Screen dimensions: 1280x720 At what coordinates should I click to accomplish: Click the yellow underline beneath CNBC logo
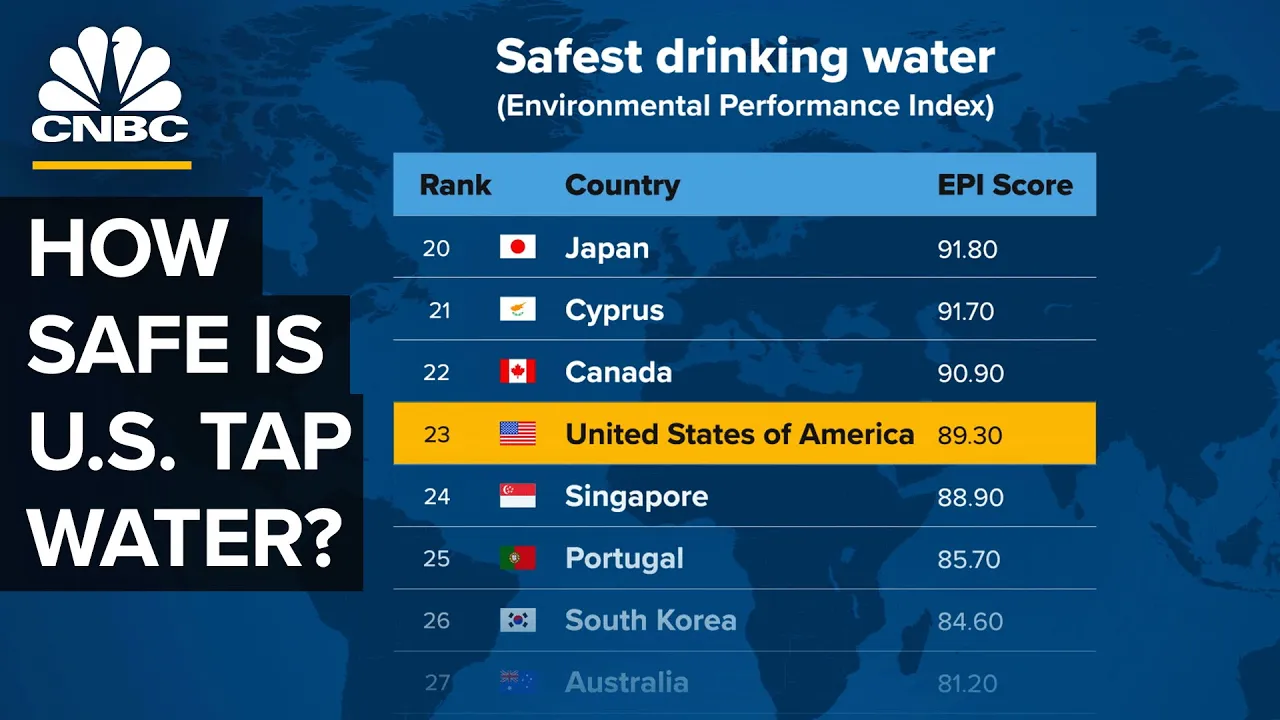111,165
